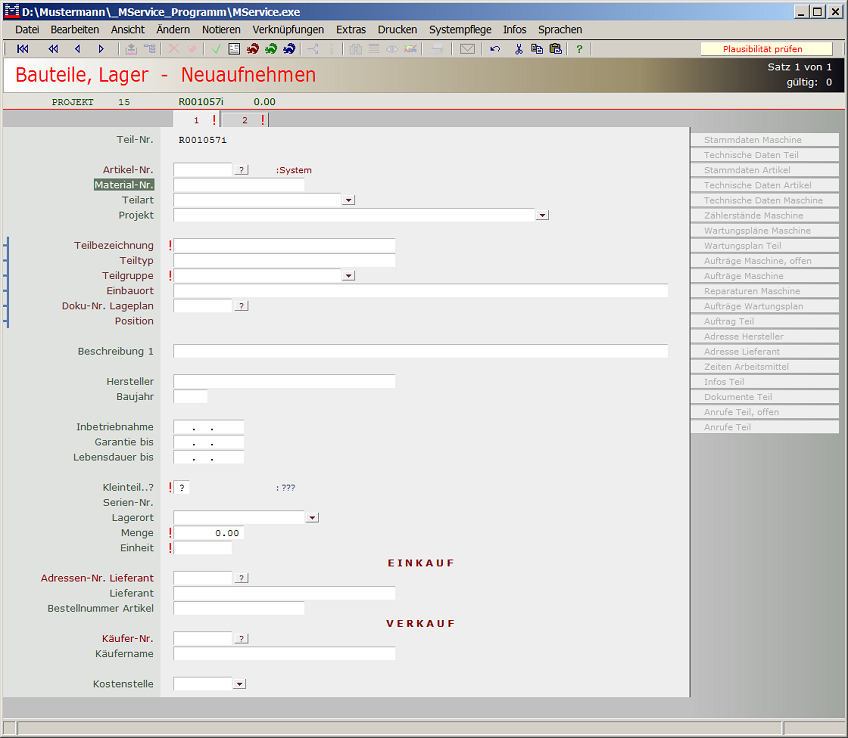Go to next record with right arrow
The width and height of the screenshot is (848, 738).
[101, 49]
